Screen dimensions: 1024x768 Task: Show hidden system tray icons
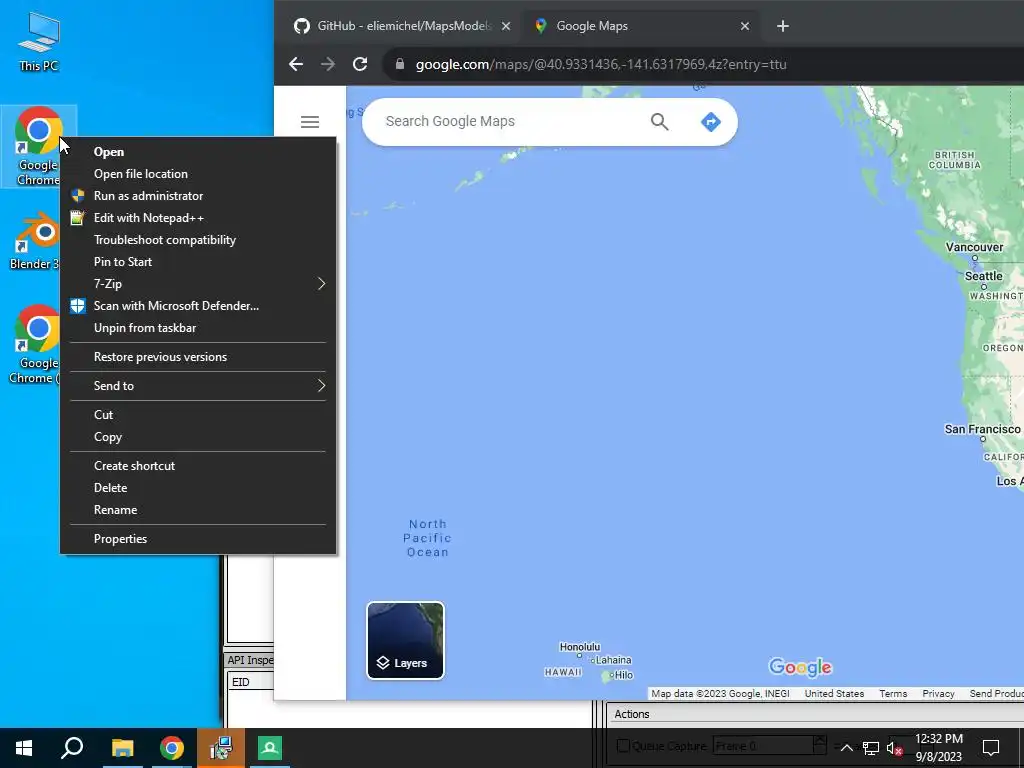point(846,748)
